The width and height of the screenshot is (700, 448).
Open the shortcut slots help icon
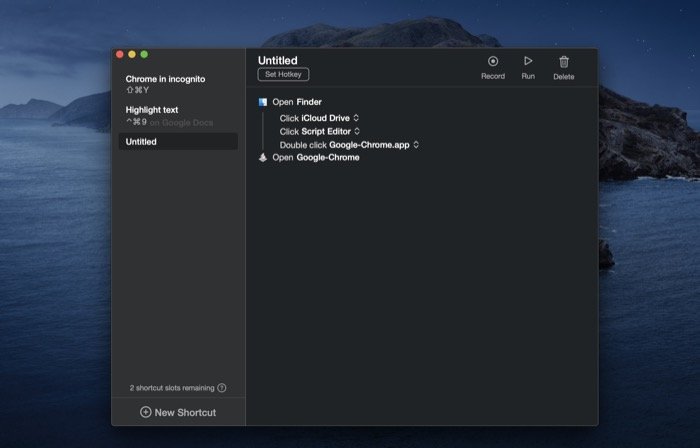click(221, 388)
